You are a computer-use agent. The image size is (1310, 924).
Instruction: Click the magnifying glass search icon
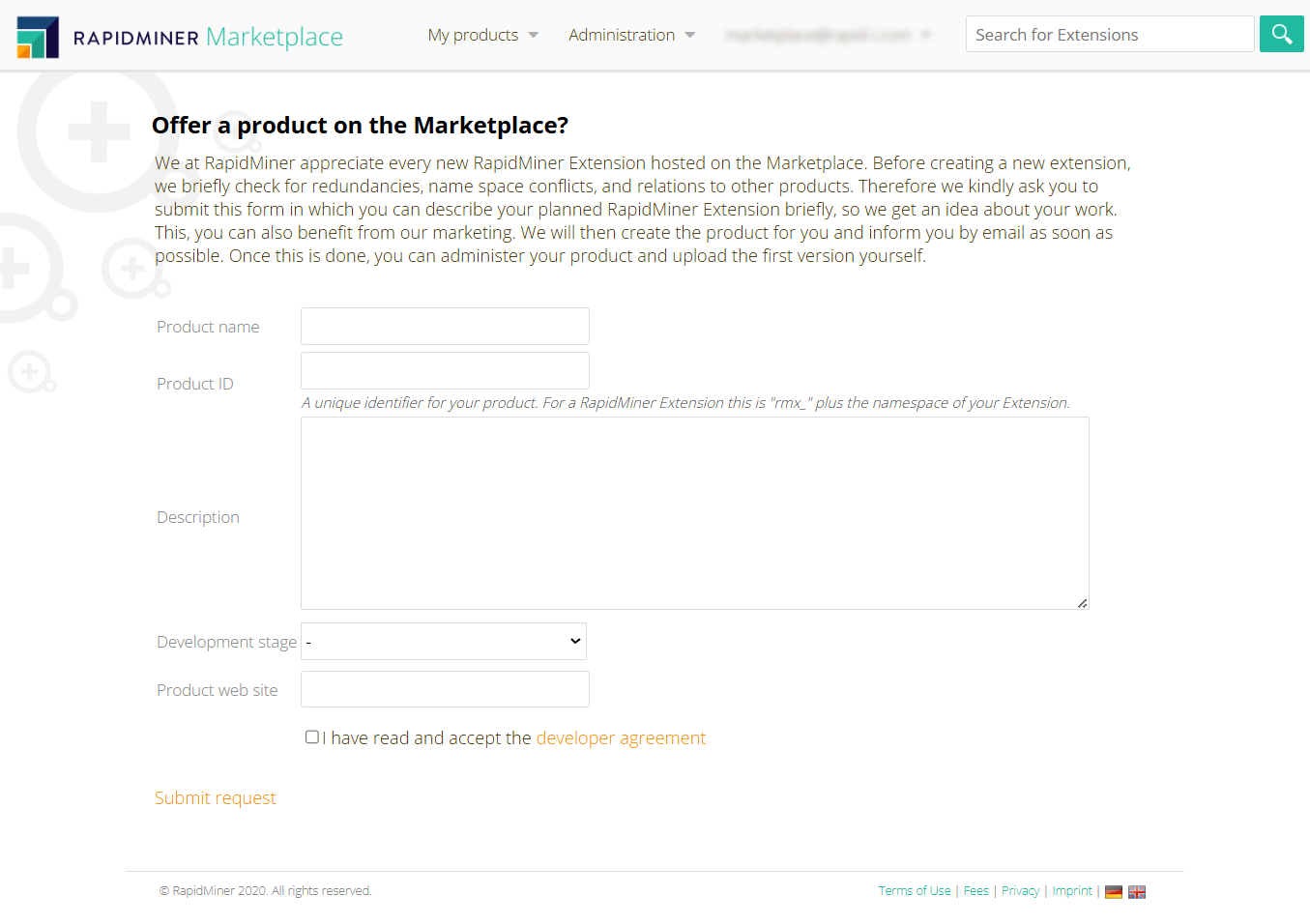pyautogui.click(x=1281, y=33)
